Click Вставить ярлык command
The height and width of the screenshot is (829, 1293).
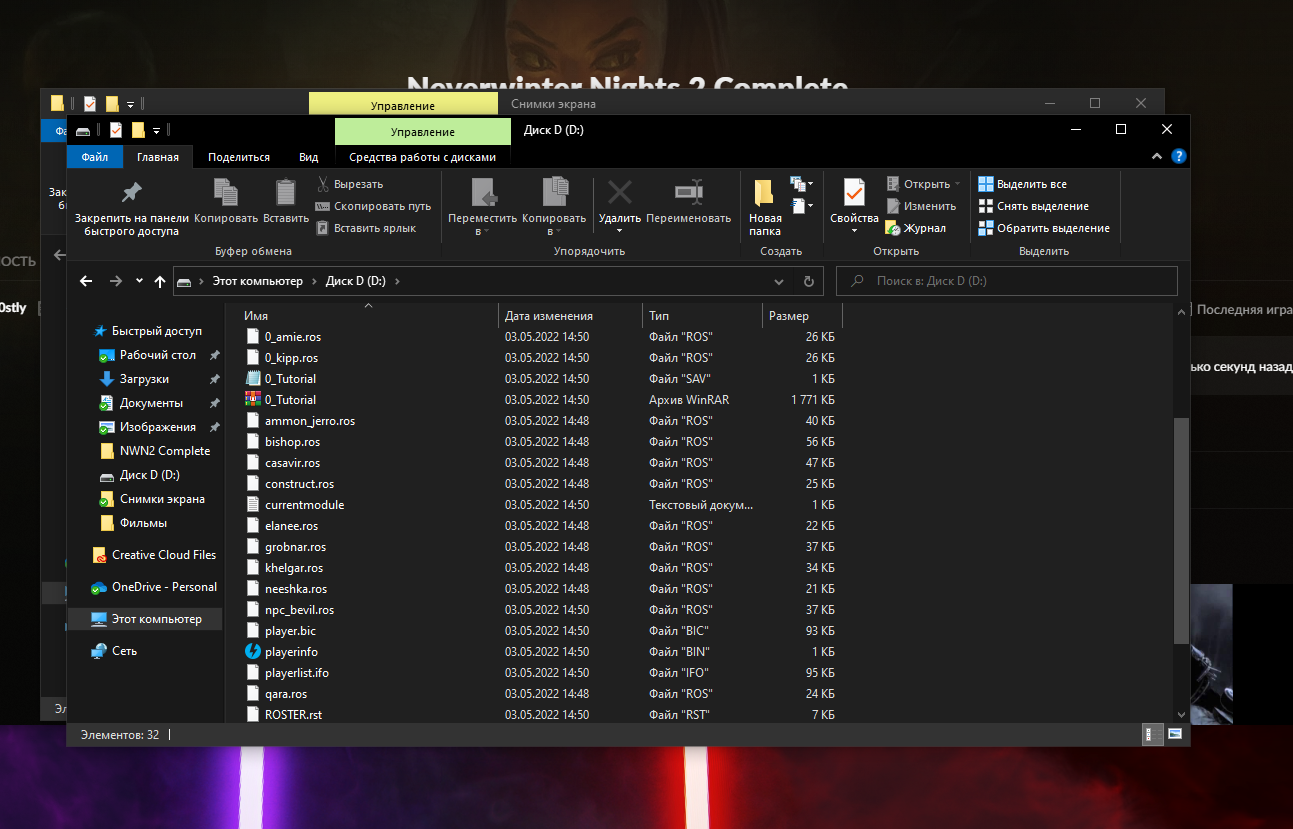[x=365, y=228]
